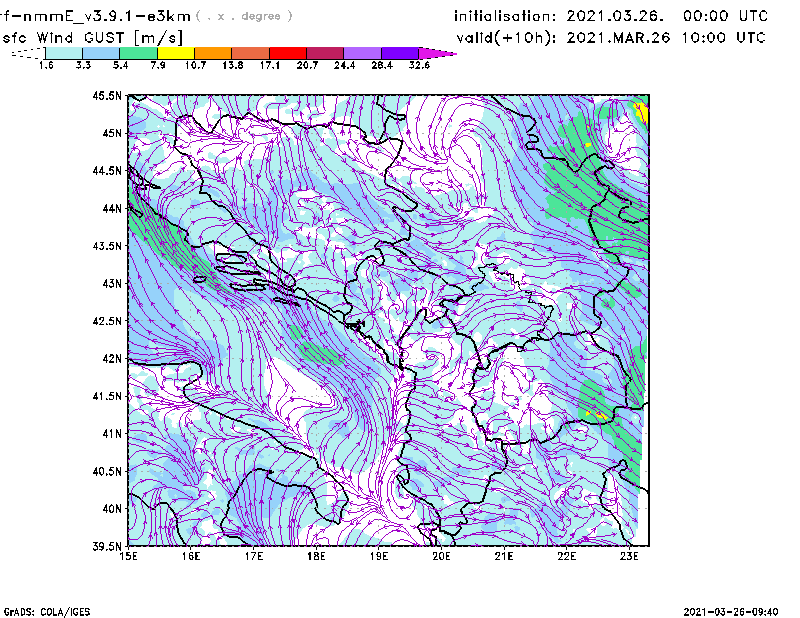Click the model name "rf-nmmE_v3.9.1-e3km"
This screenshot has width=800, height=618.
click(95, 16)
